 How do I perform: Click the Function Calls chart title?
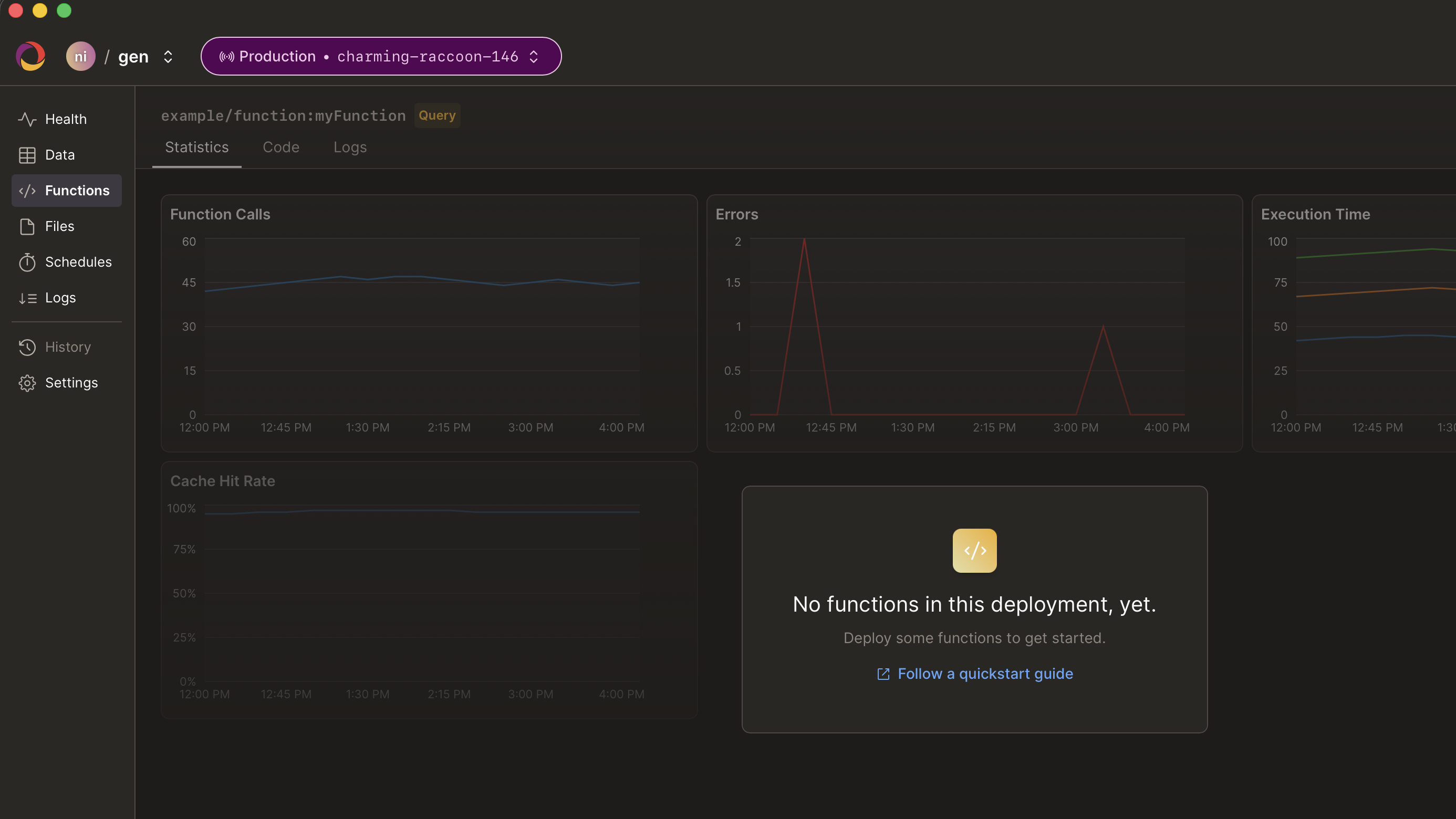220,214
